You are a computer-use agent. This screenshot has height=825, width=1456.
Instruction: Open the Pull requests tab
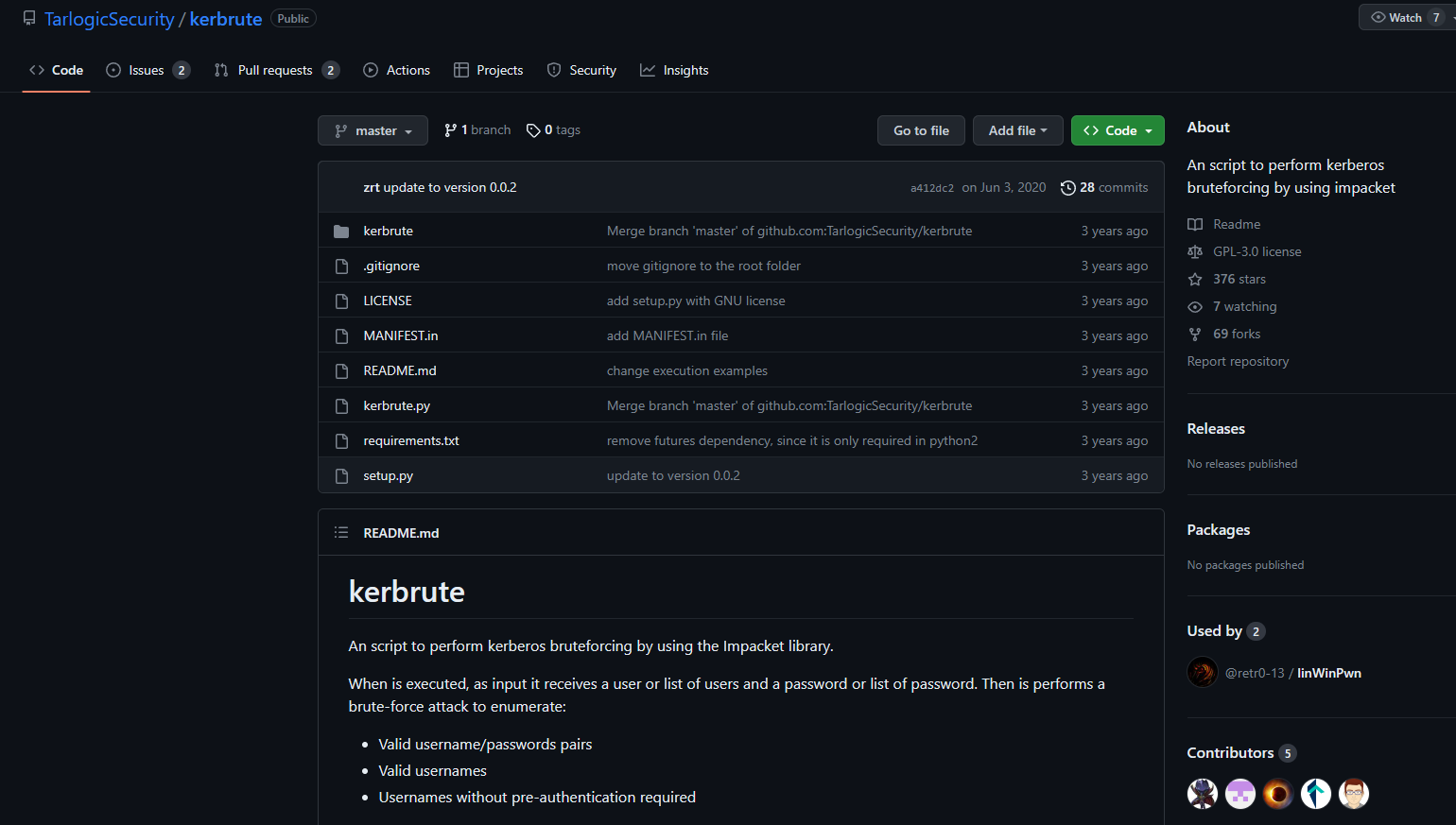click(276, 71)
